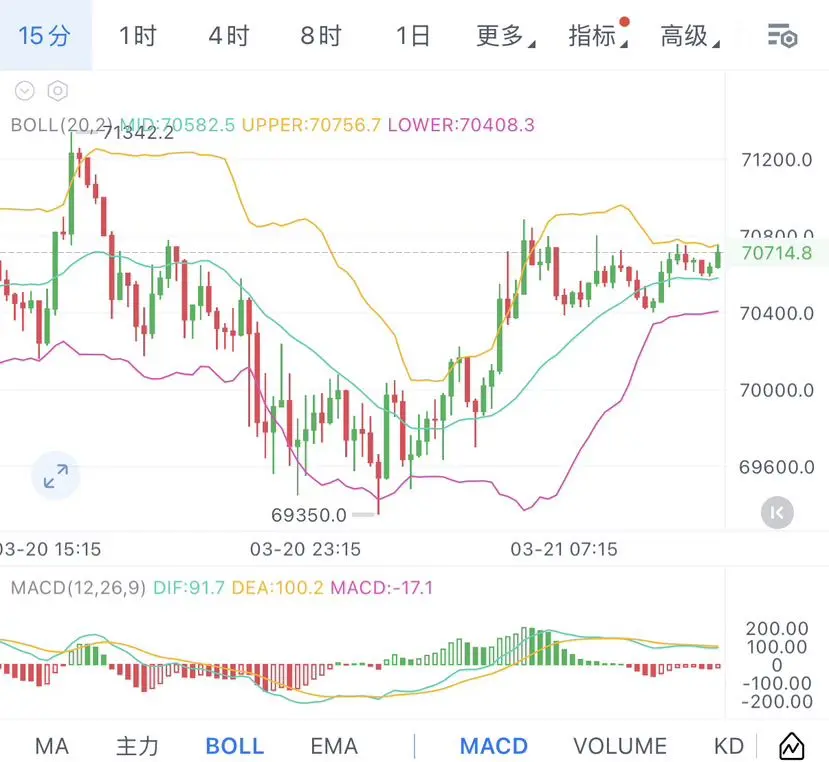Screen dimensions: 829x762
Task: Switch to the 1时 timeframe
Action: click(x=137, y=36)
